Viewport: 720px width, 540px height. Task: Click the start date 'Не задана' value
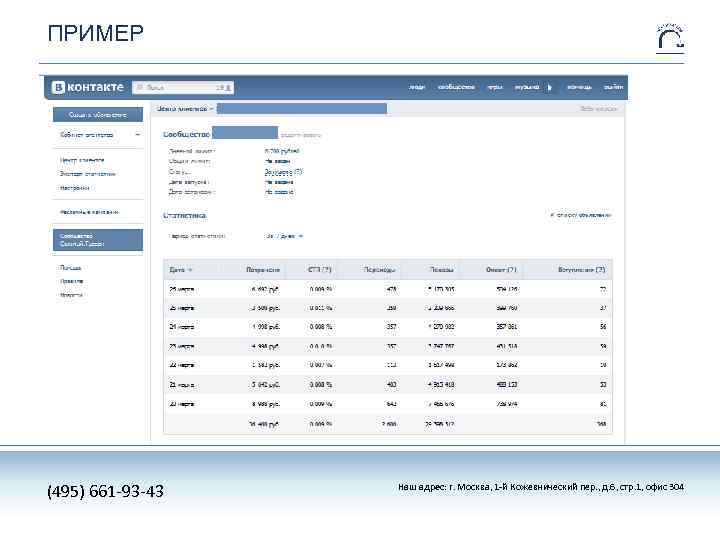pyautogui.click(x=279, y=182)
